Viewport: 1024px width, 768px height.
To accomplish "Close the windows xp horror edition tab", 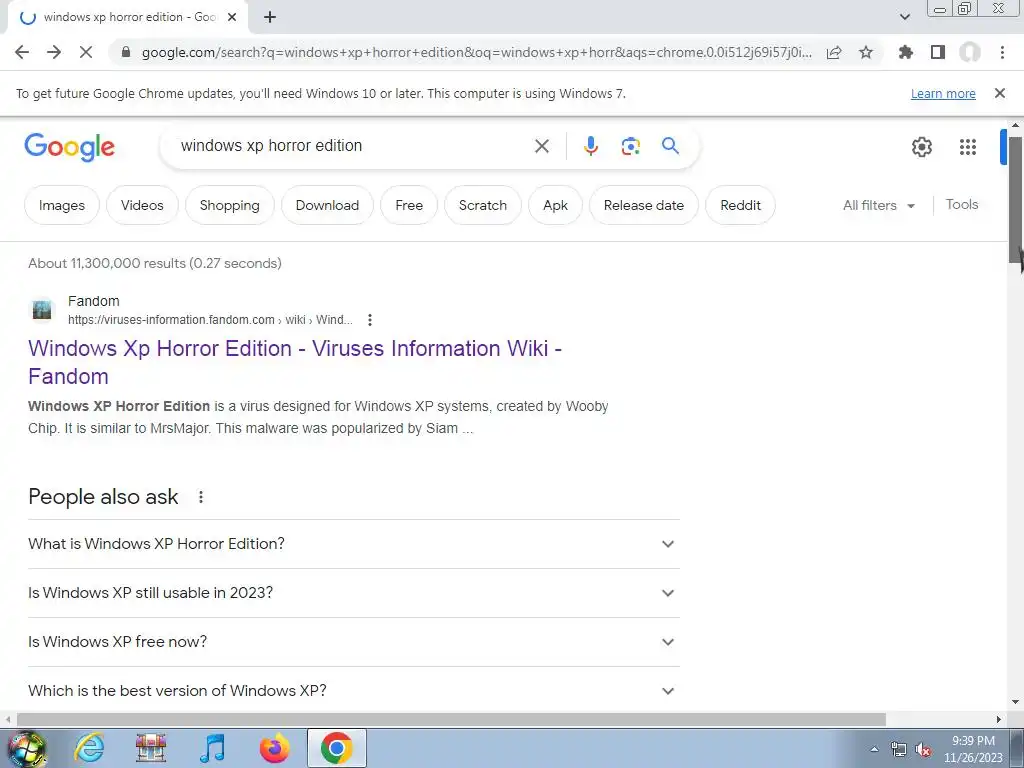I will [x=232, y=18].
